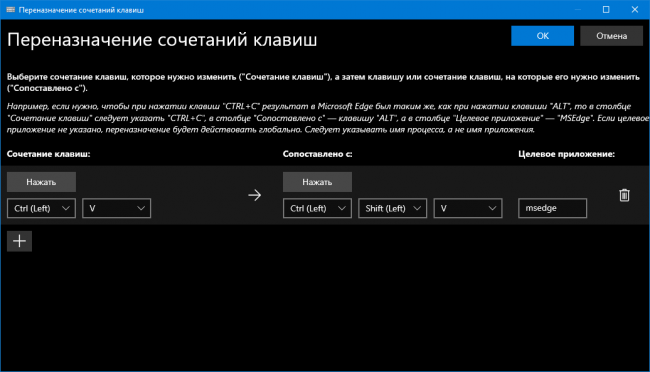Delete the Ctrl+V shortcut mapping with trash icon
The image size is (650, 372).
coord(624,195)
